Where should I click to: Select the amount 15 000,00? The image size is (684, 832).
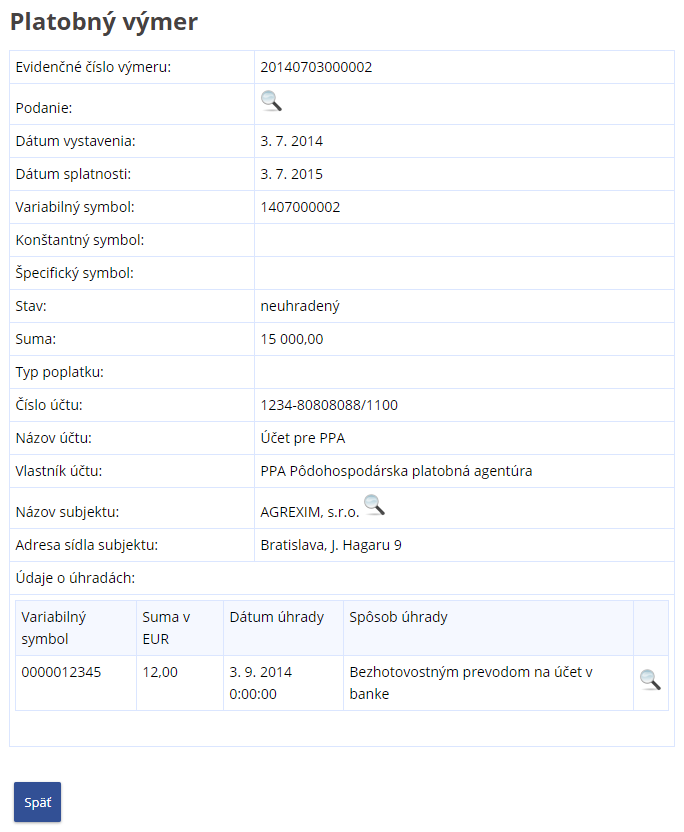click(x=292, y=339)
